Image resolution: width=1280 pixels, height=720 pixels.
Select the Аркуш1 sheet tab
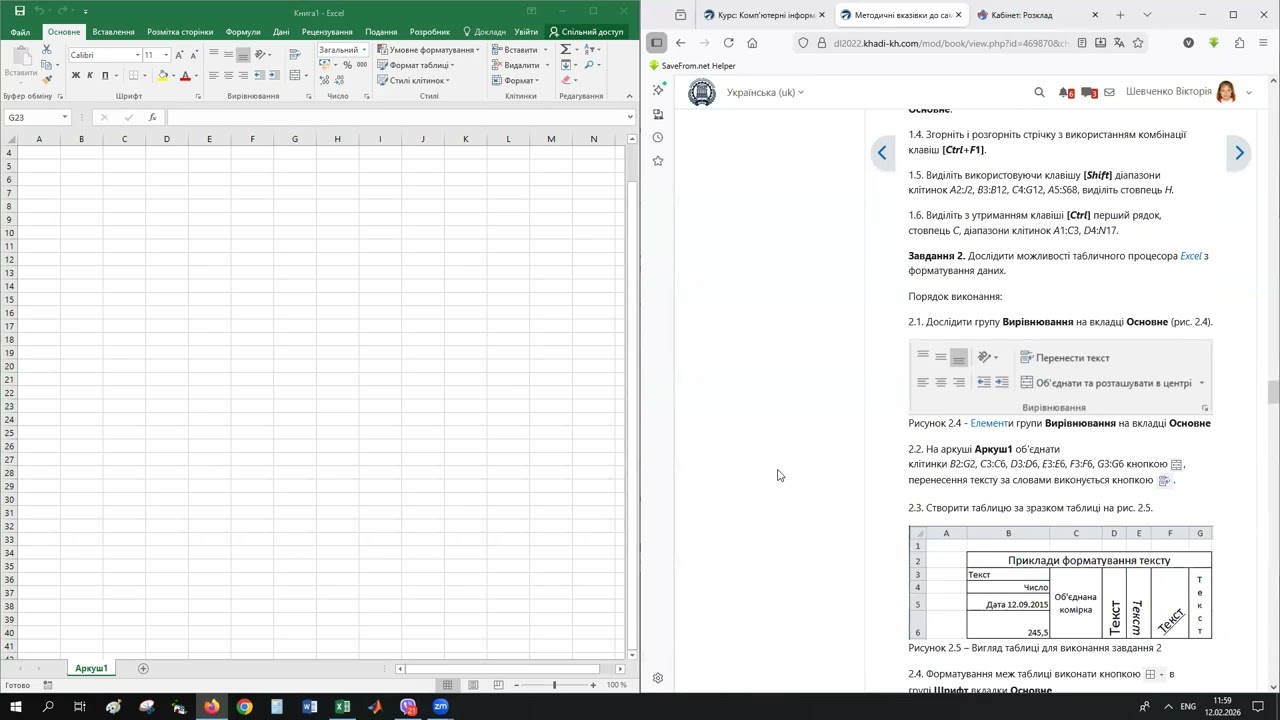(91, 668)
